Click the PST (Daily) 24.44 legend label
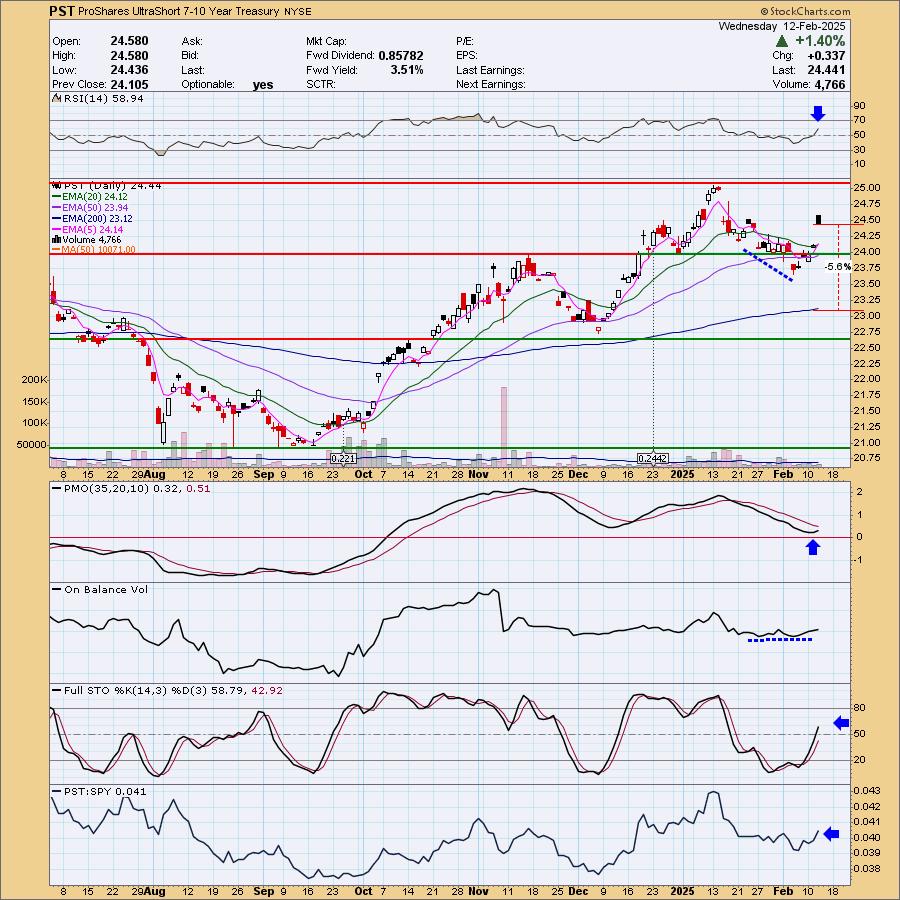The image size is (900, 900). coord(112,186)
